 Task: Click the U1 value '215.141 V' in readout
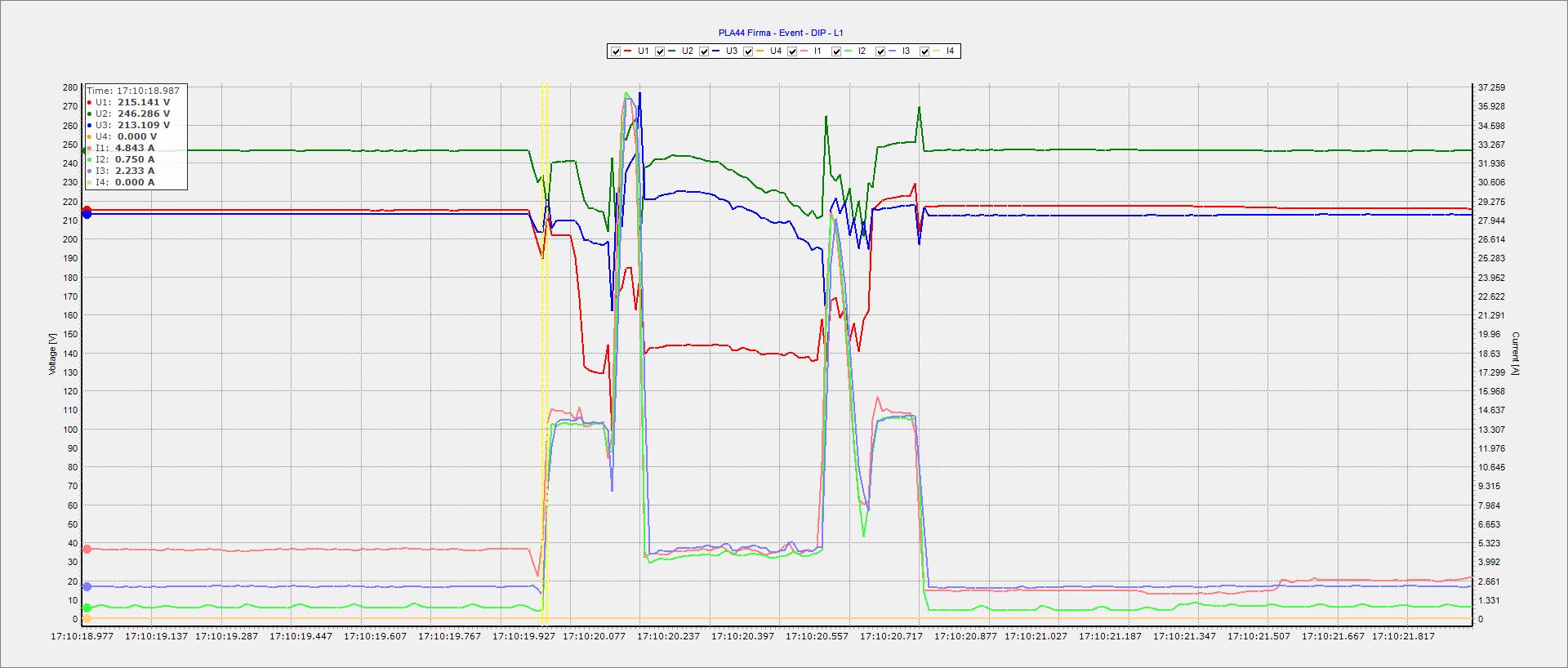click(144, 102)
